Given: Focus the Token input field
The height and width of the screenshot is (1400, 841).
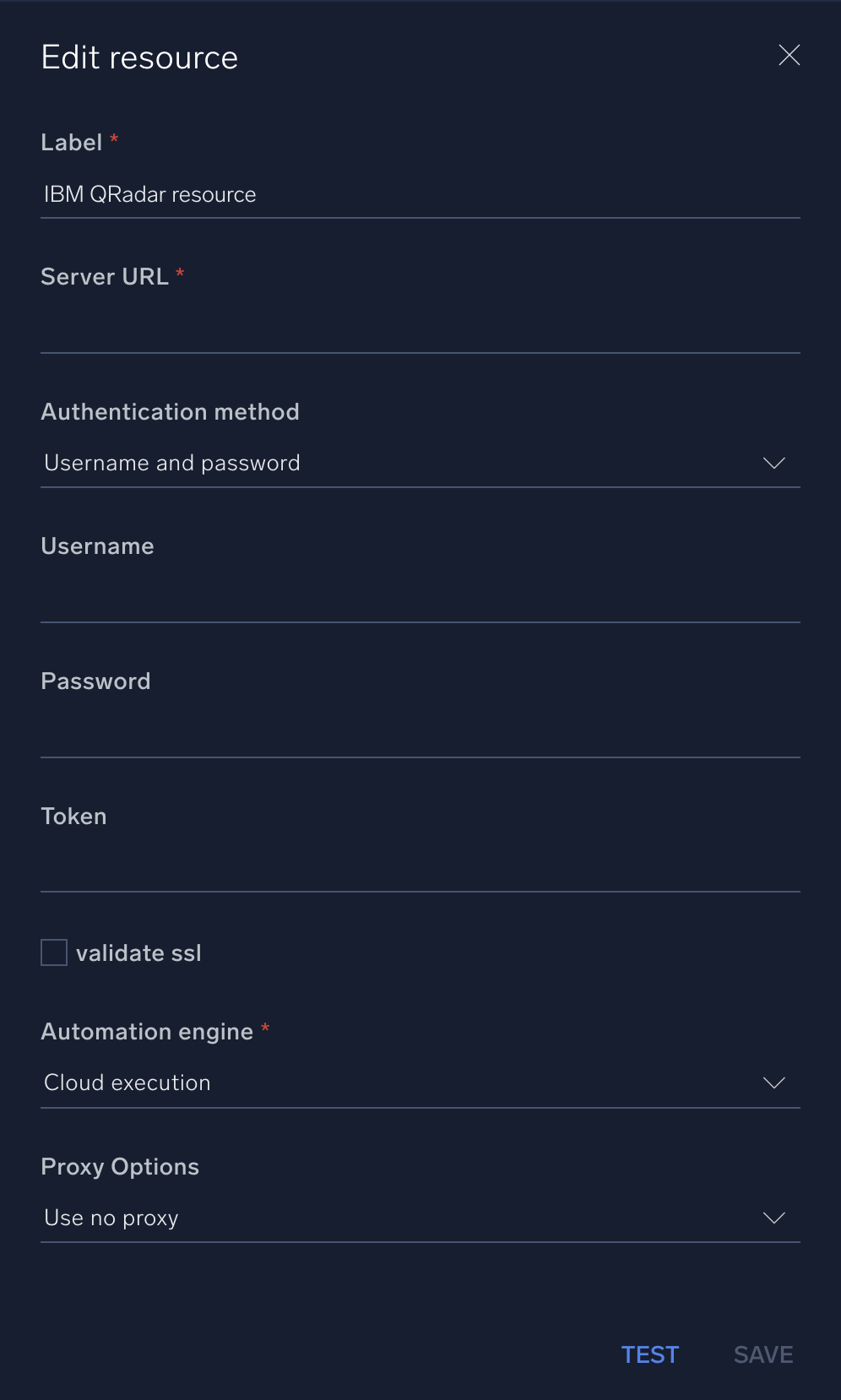Looking at the screenshot, I should [x=420, y=868].
